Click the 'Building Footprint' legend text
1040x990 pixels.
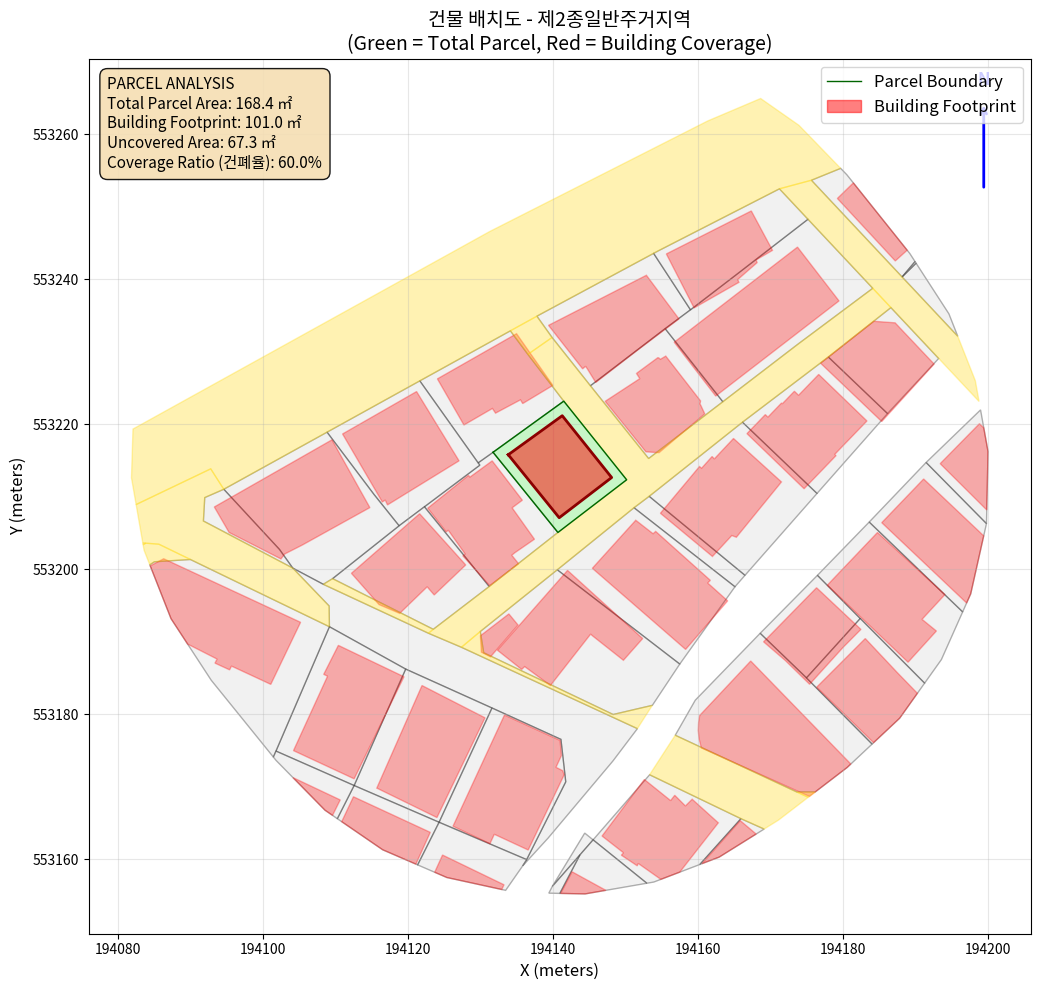point(944,106)
